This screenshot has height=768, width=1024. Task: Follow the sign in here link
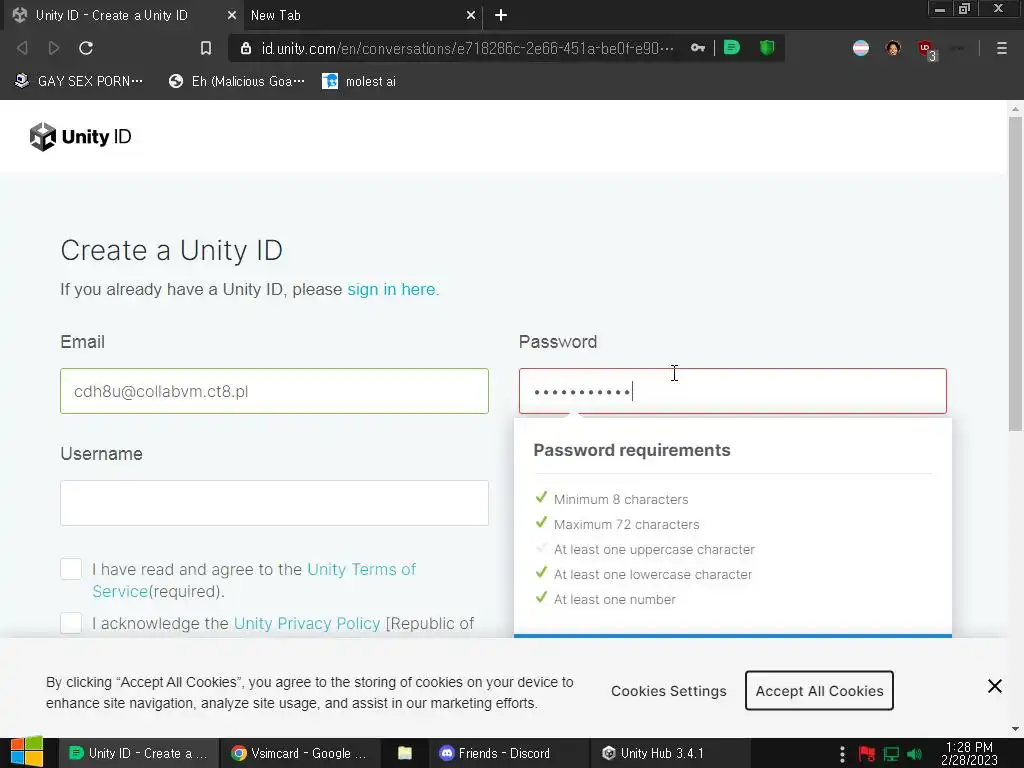pos(391,289)
